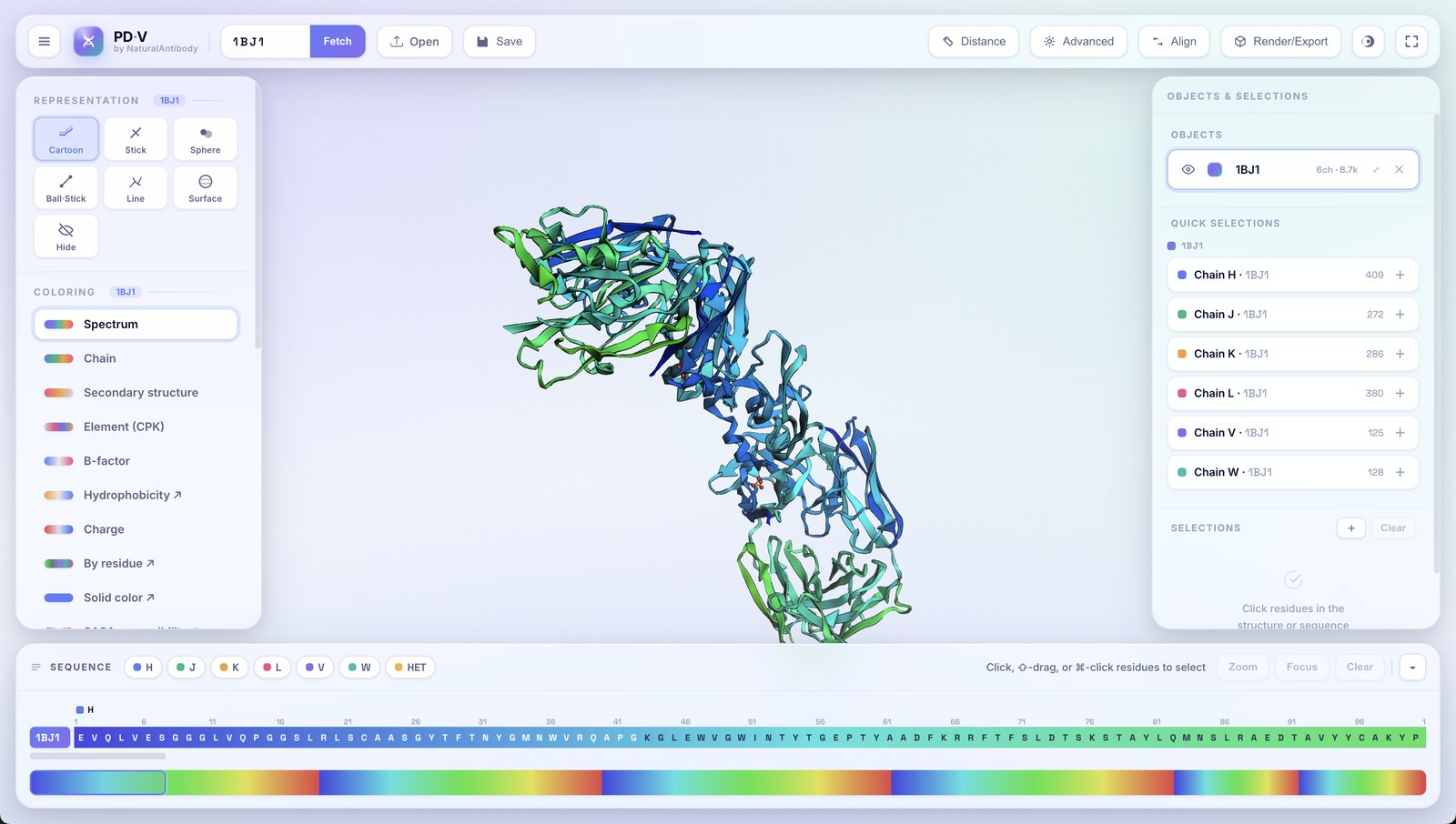Select Cartoon representation
The image size is (1456, 824).
click(x=66, y=139)
